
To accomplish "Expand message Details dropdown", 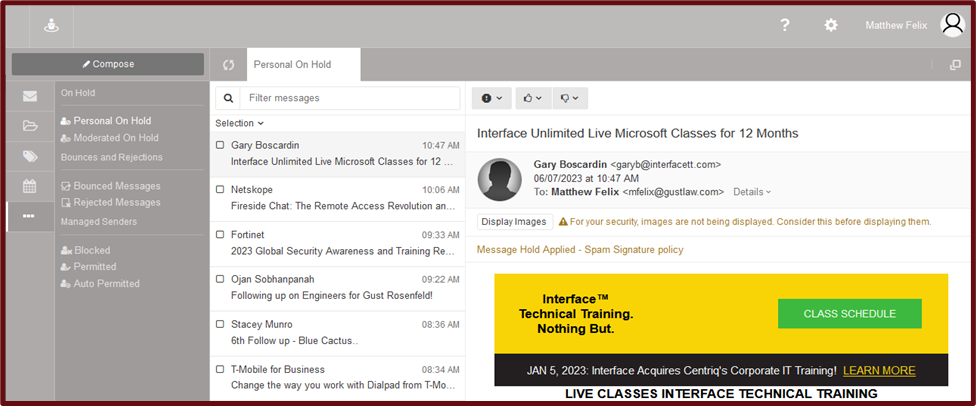I will 752,192.
